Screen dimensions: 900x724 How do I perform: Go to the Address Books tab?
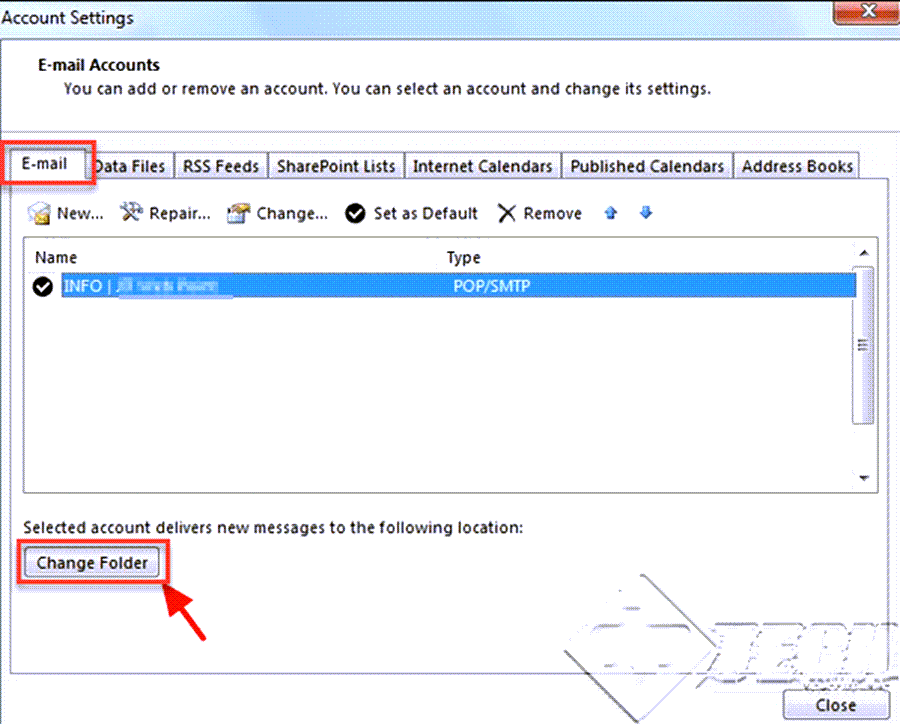pyautogui.click(x=797, y=166)
